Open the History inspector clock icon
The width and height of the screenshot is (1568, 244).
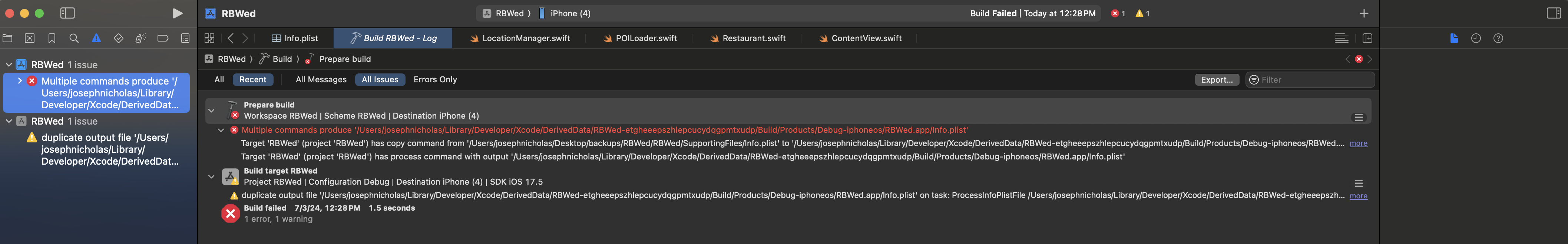[x=1476, y=38]
